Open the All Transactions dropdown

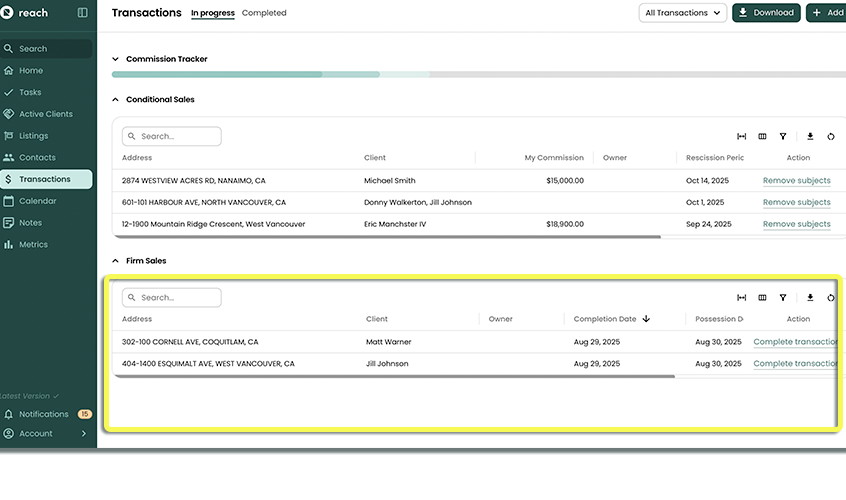tap(684, 13)
